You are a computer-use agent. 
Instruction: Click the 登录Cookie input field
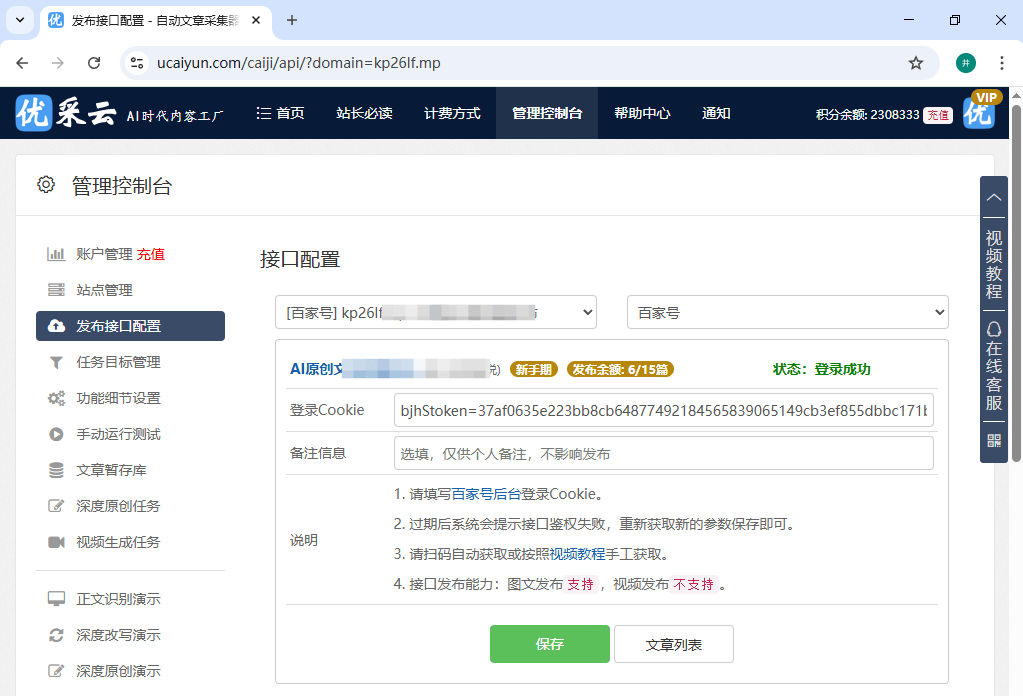[663, 410]
